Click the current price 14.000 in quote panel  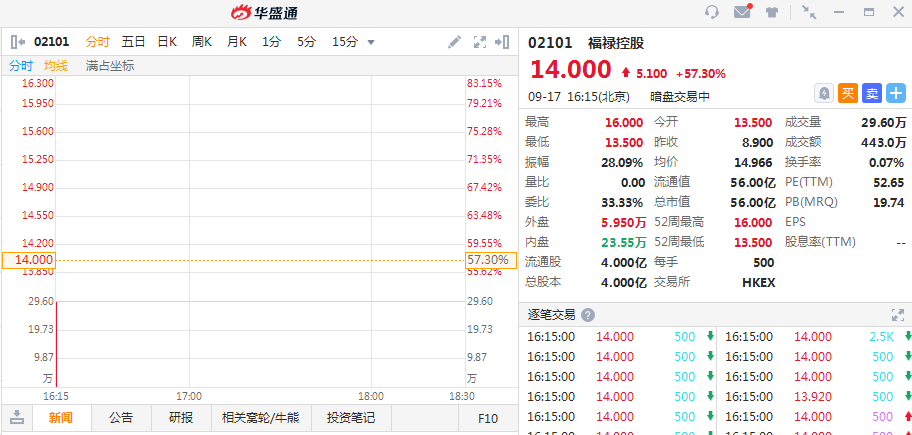coord(570,70)
